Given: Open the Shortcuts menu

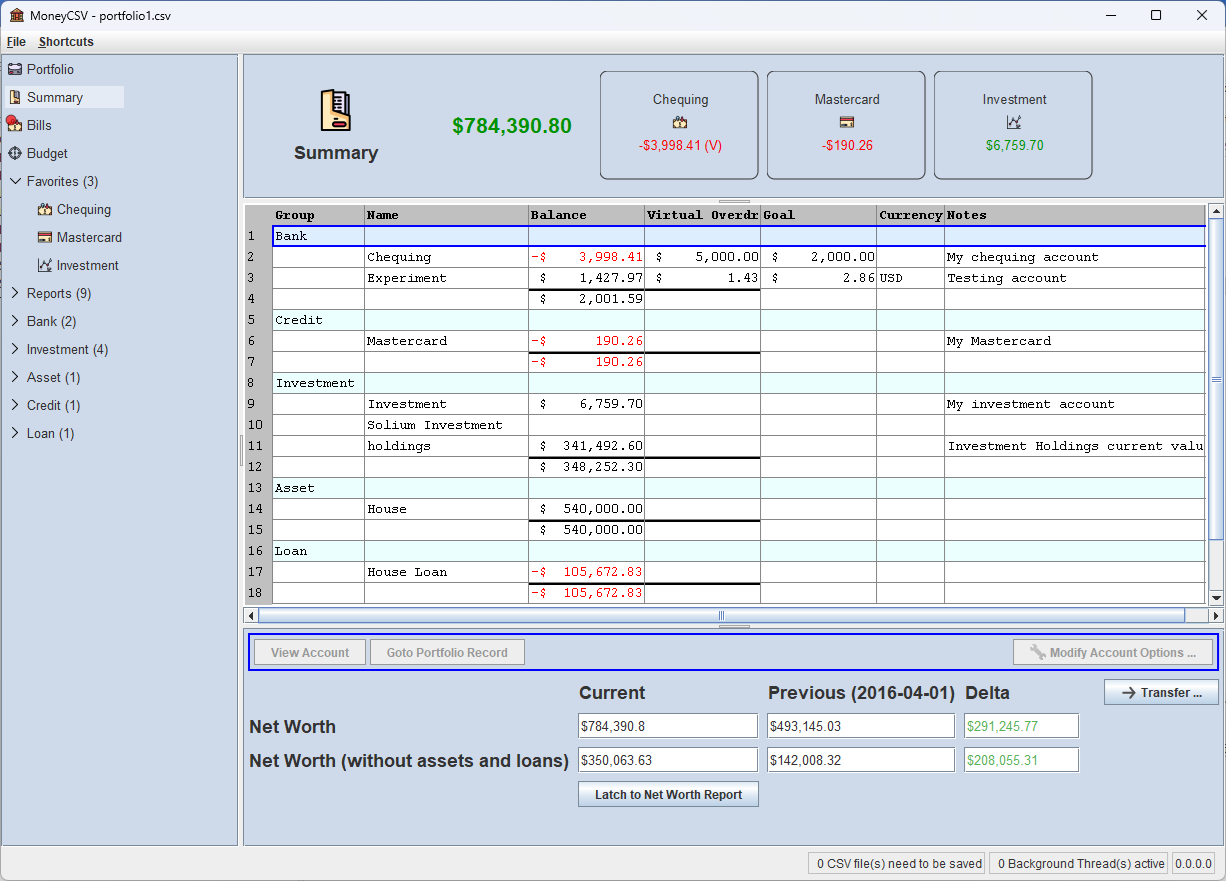Looking at the screenshot, I should click(65, 42).
